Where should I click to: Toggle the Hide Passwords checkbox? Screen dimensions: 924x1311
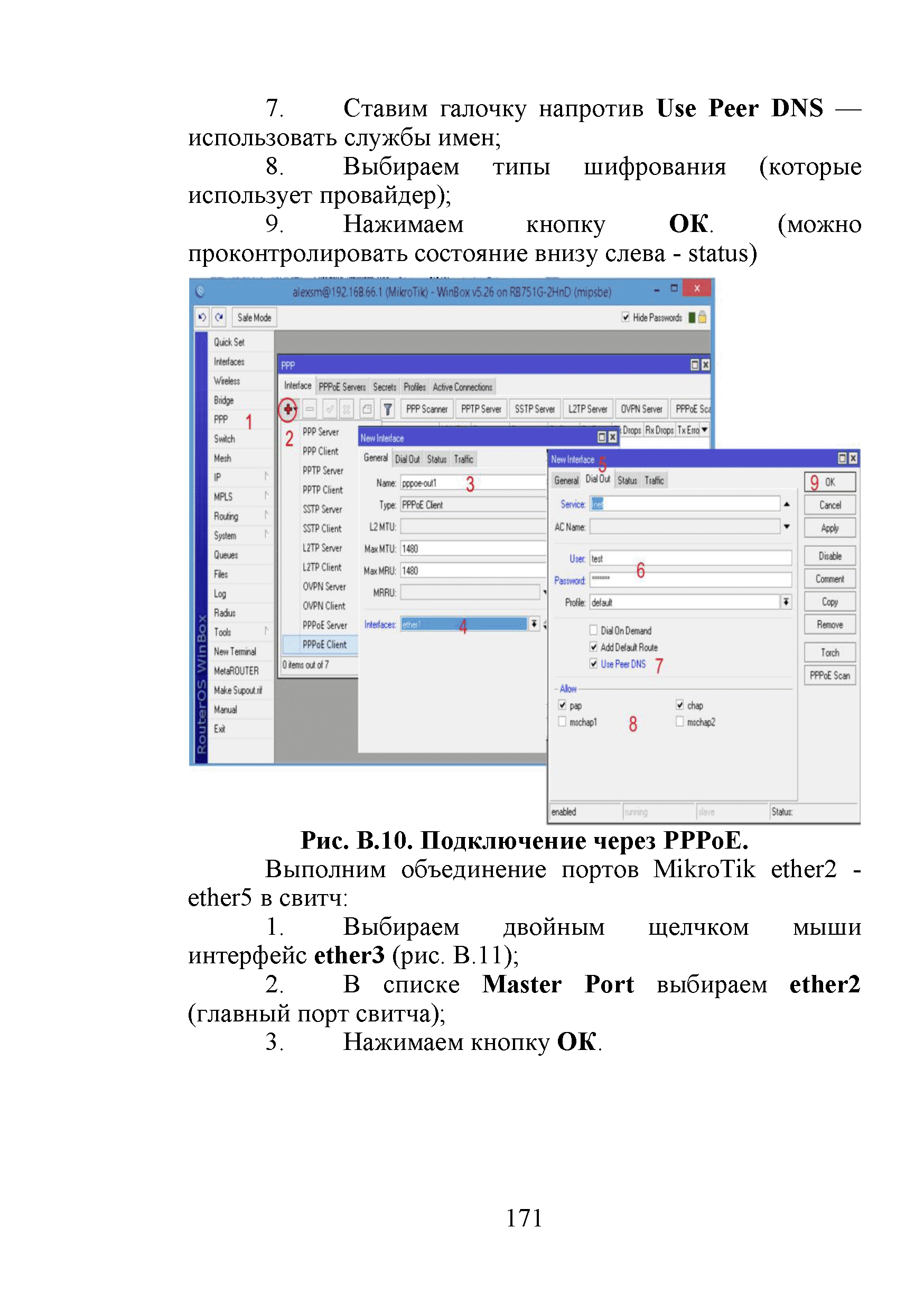(x=626, y=317)
